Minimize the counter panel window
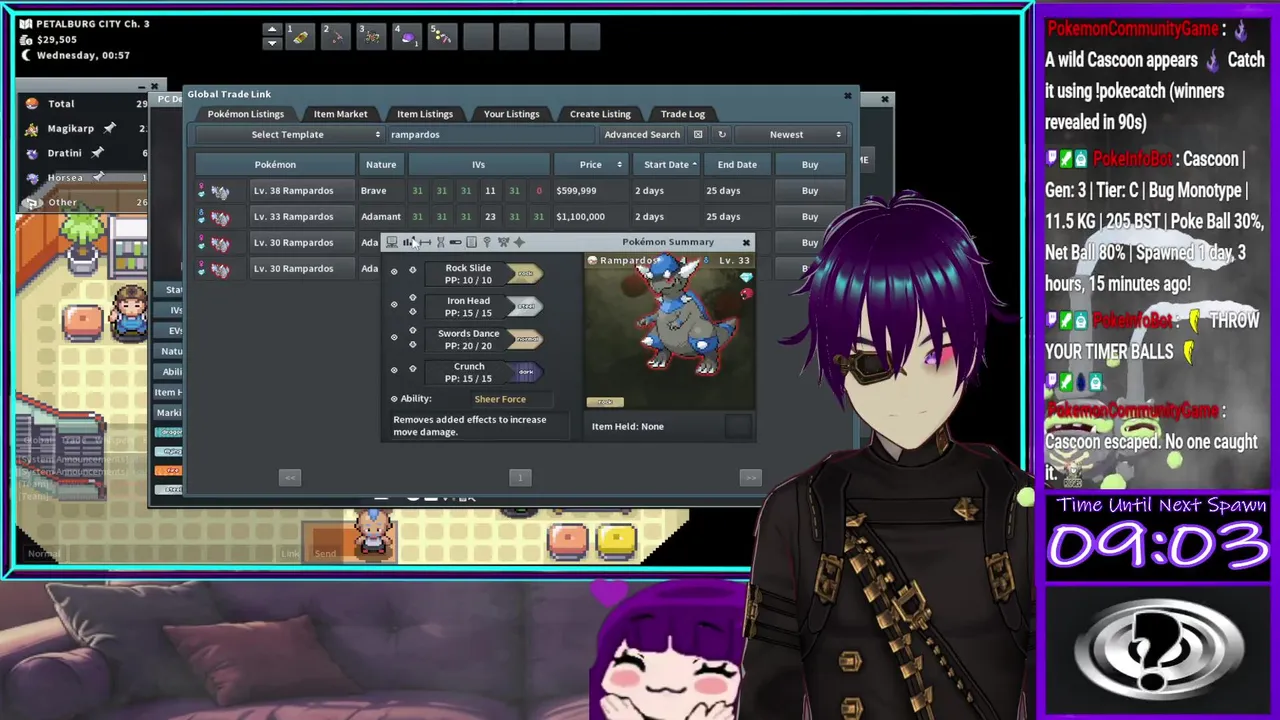This screenshot has height=720, width=1280. pyautogui.click(x=141, y=86)
